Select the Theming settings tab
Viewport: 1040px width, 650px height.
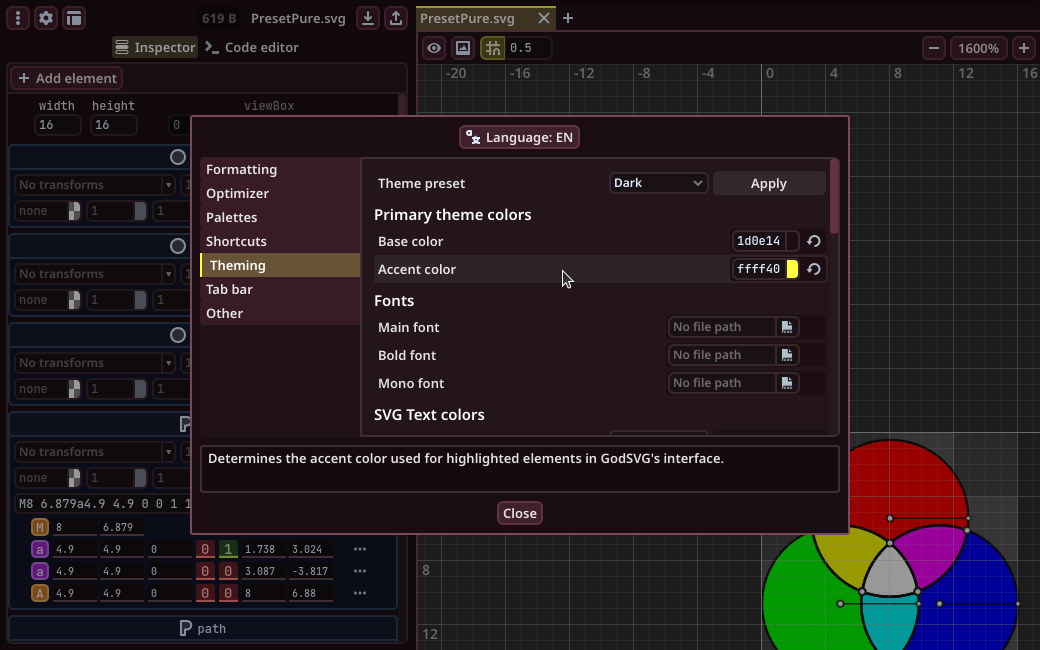click(280, 265)
